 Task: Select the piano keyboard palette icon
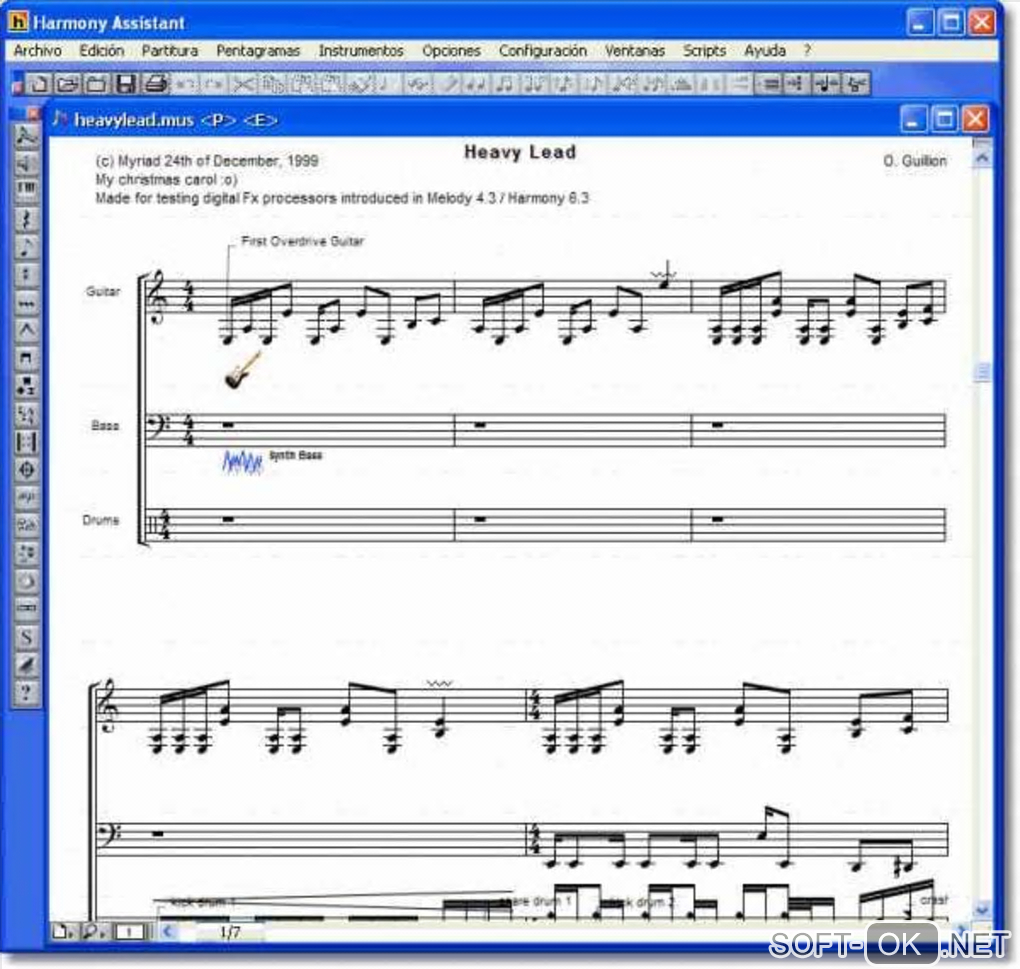[x=26, y=191]
